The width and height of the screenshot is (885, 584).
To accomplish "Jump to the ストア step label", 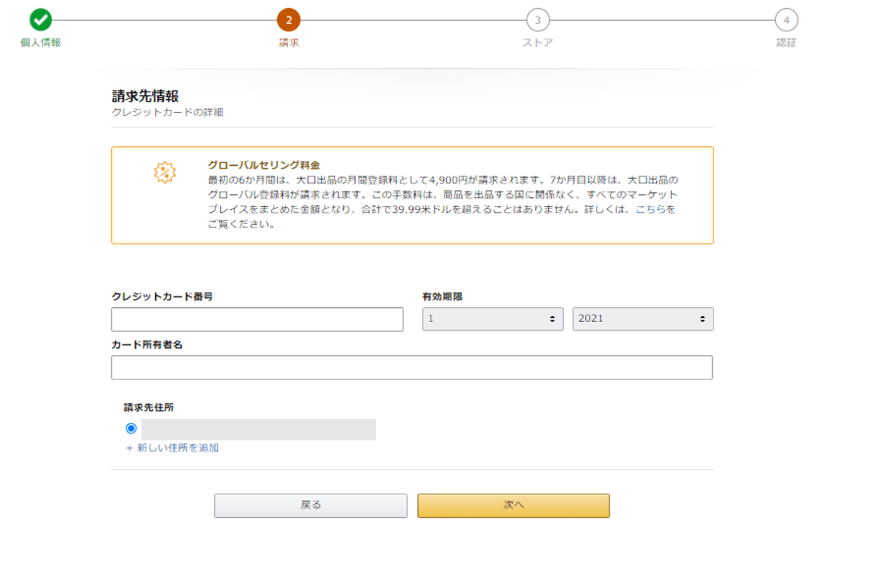I will coord(537,43).
